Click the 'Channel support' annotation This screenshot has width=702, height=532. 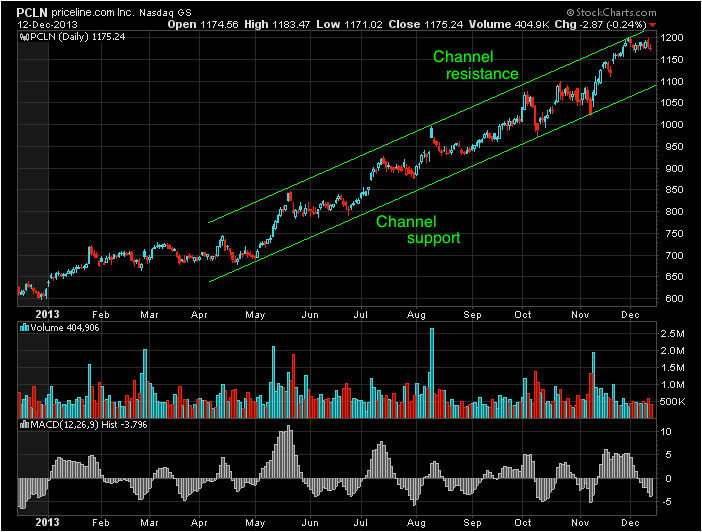click(418, 229)
